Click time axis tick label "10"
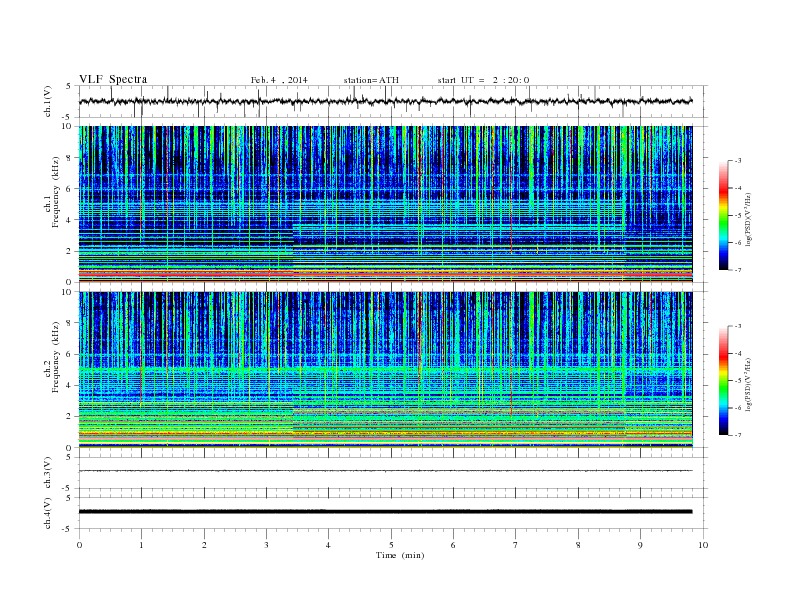The width and height of the screenshot is (792, 612). [703, 545]
